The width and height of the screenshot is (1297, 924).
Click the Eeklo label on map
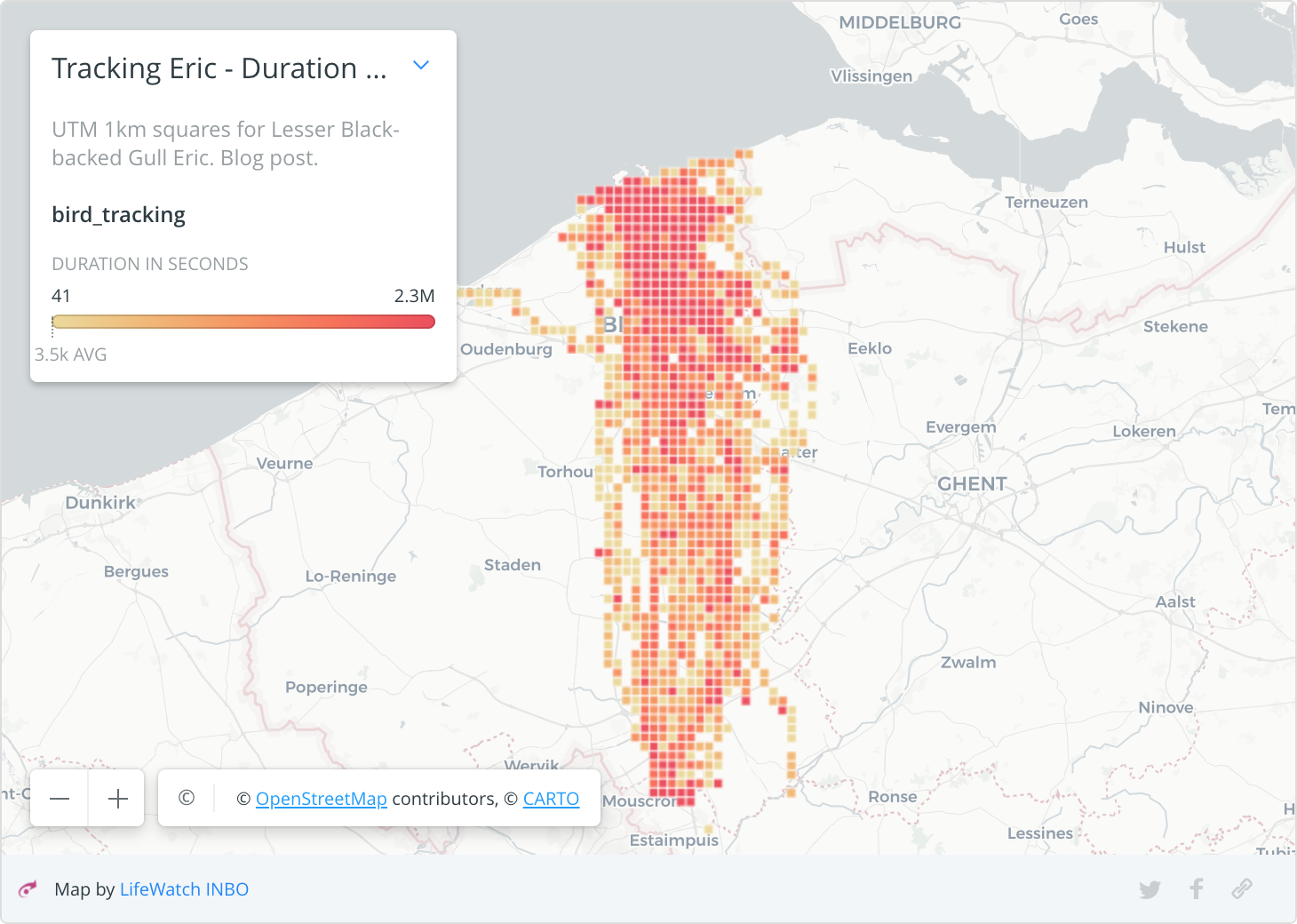point(870,348)
